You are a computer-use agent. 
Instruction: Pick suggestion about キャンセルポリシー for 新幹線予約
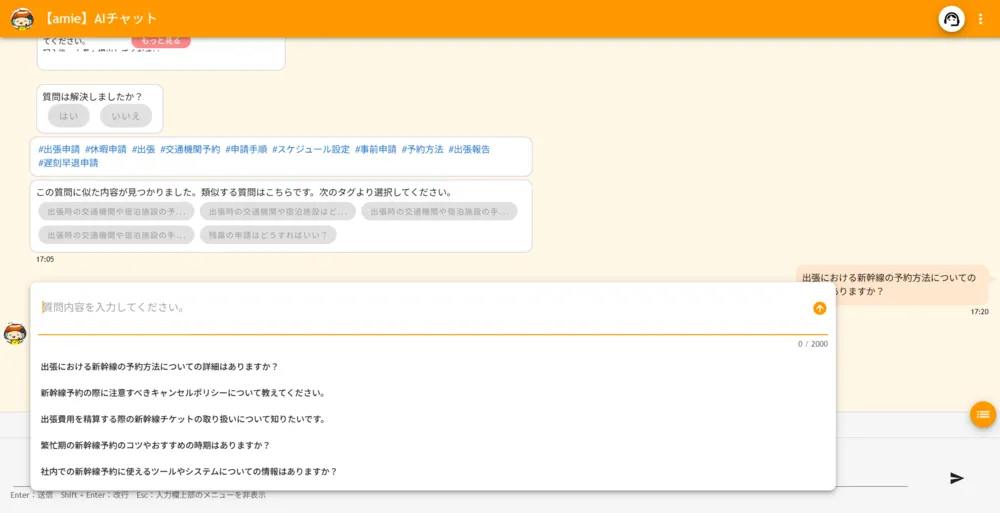[183, 393]
